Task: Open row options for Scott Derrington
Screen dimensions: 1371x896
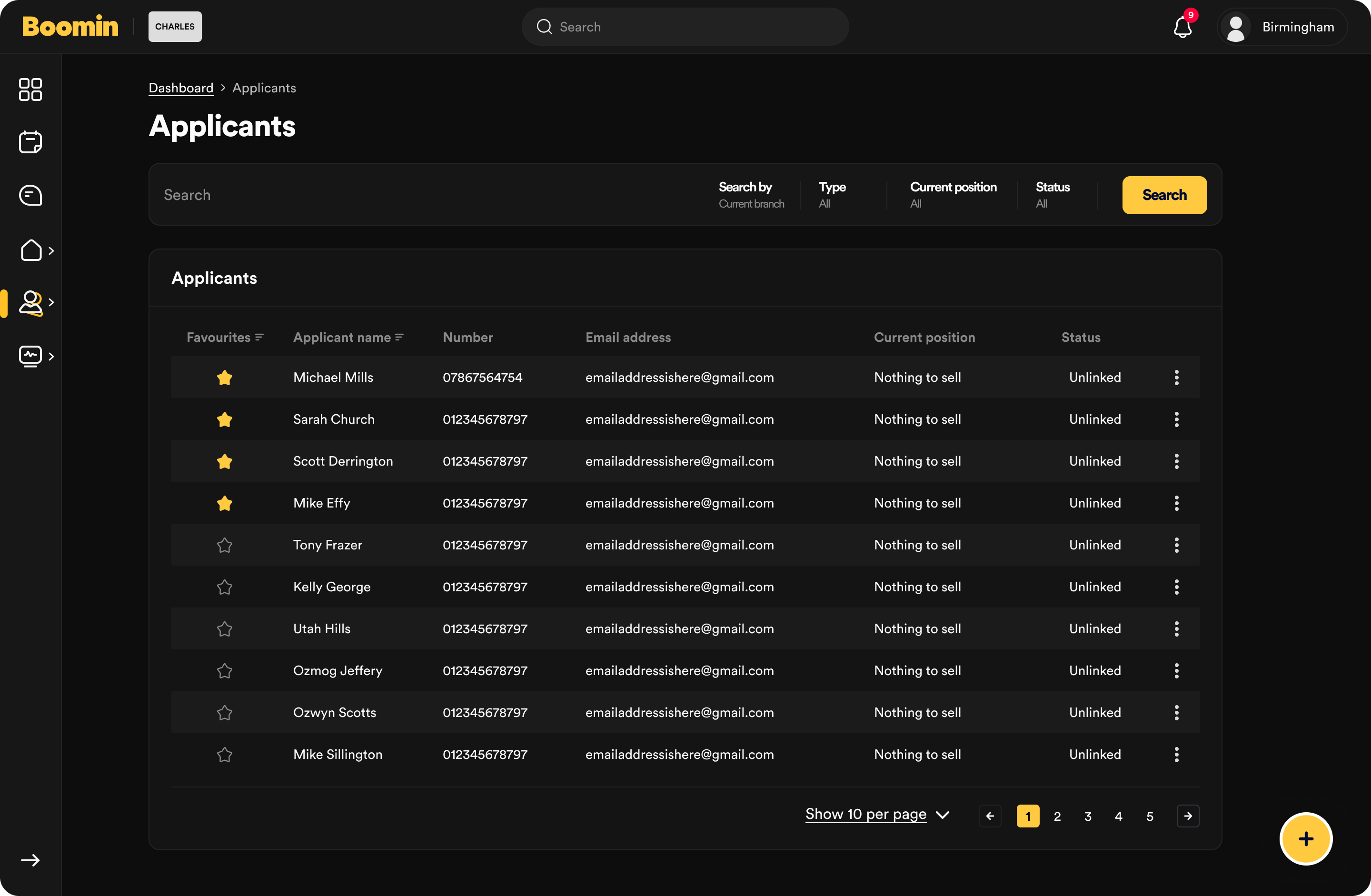Action: [x=1176, y=461]
